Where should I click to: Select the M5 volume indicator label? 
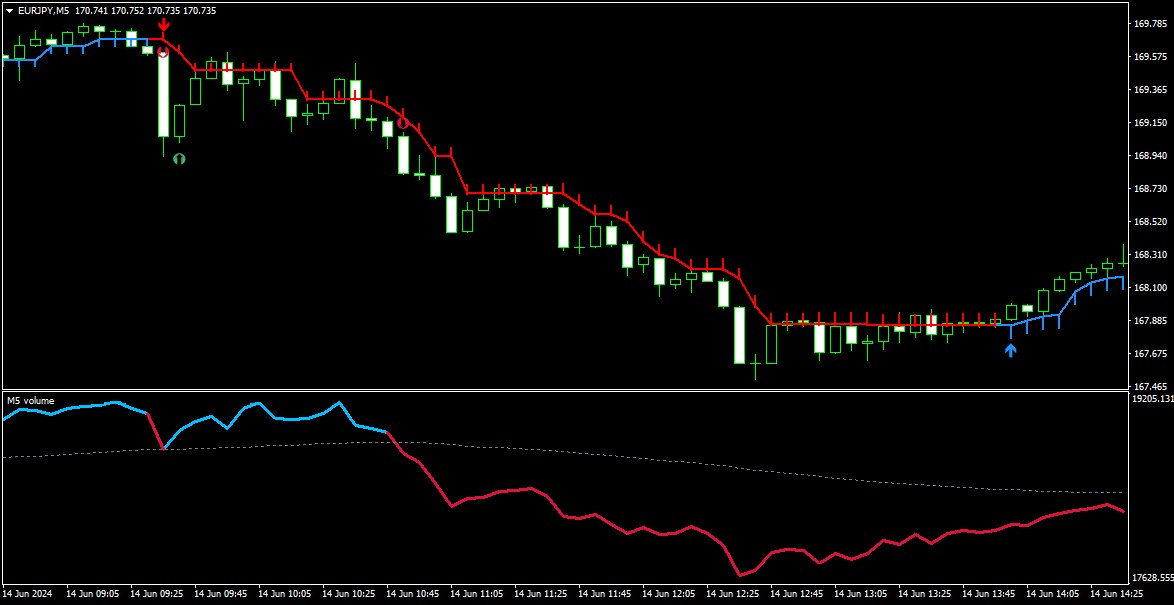coord(31,401)
